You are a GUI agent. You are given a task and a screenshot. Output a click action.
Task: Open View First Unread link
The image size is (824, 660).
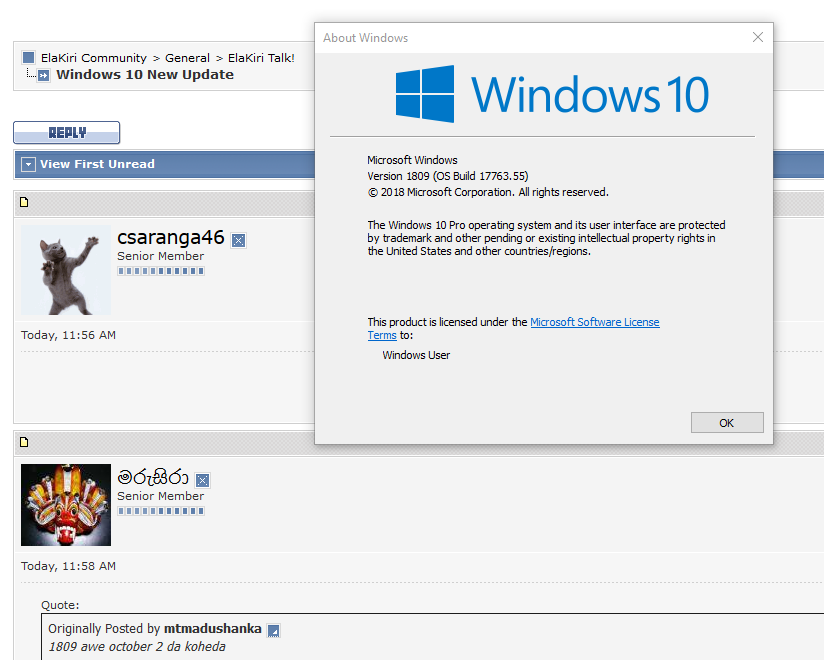pos(97,164)
